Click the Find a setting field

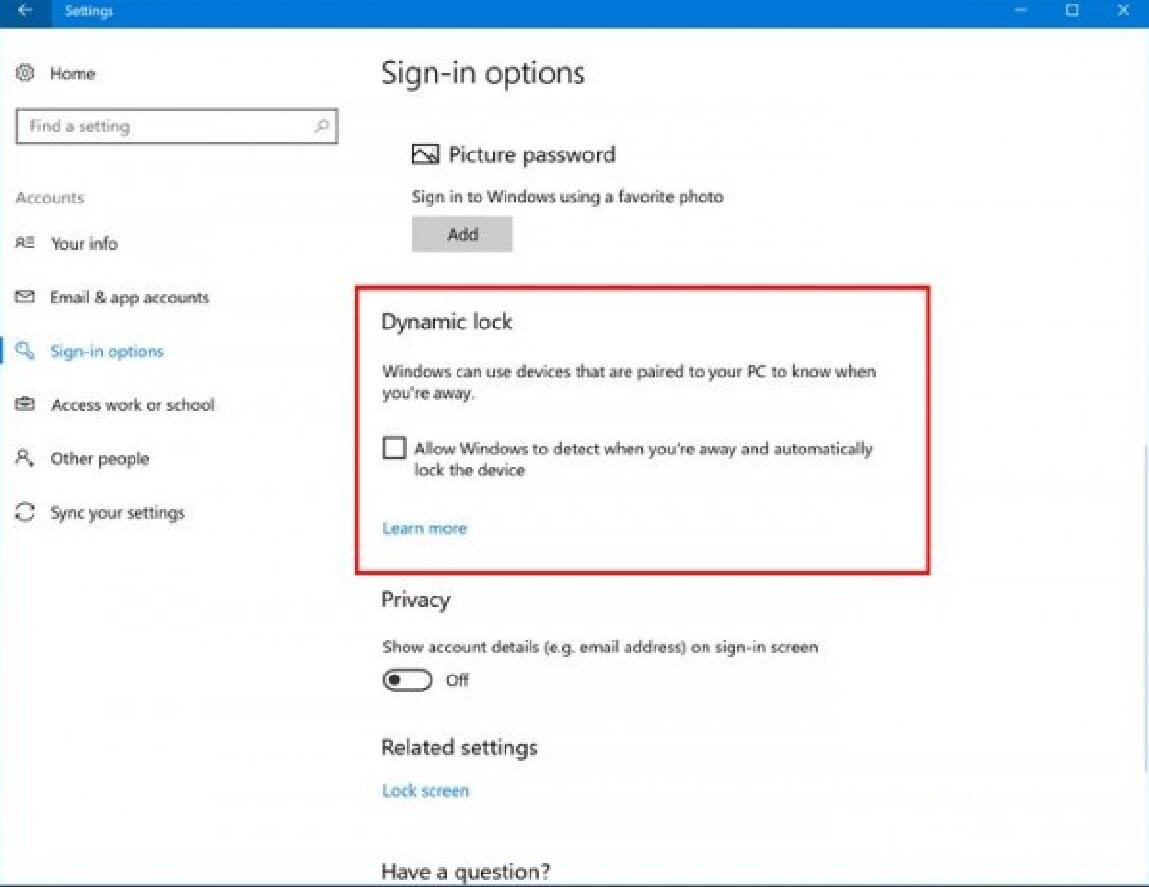tap(177, 126)
